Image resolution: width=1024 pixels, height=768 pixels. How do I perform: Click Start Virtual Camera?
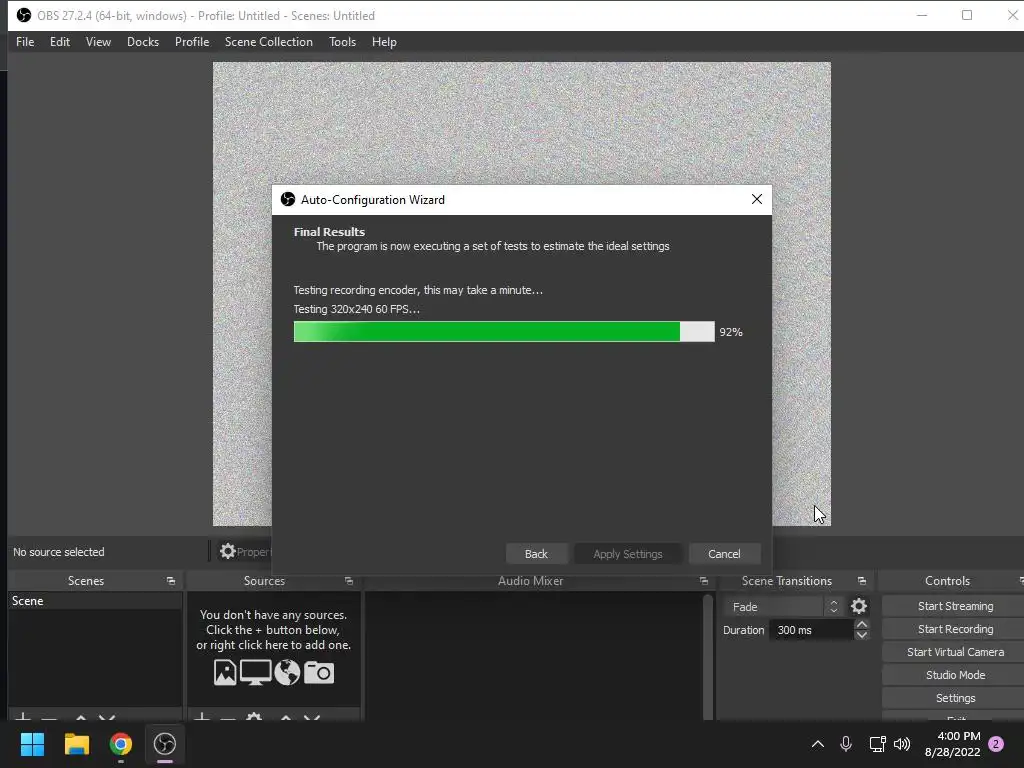(x=955, y=652)
